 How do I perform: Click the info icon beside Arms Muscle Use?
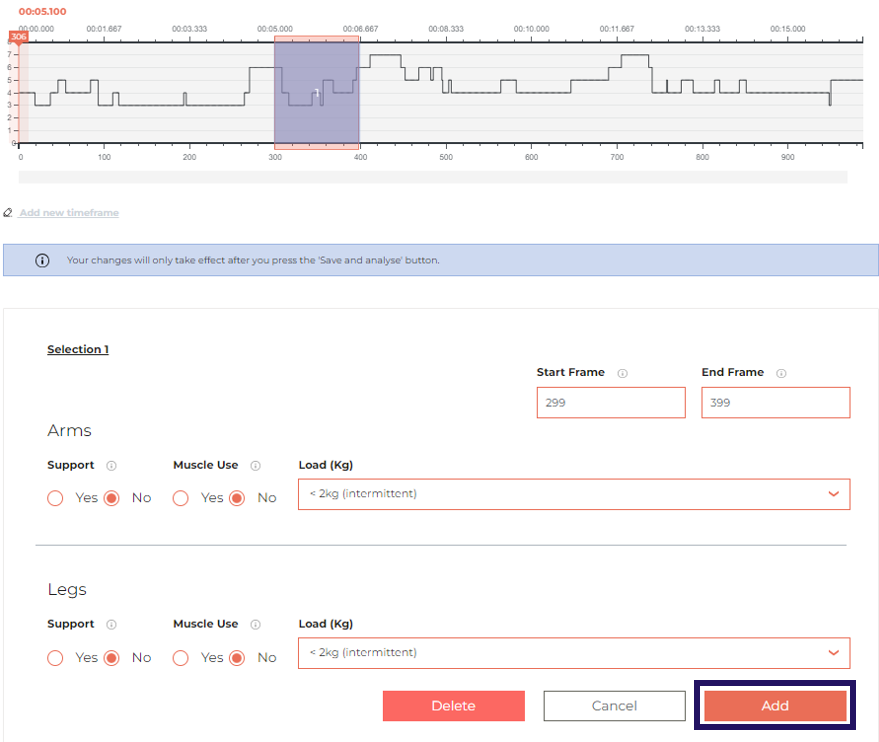(x=255, y=465)
